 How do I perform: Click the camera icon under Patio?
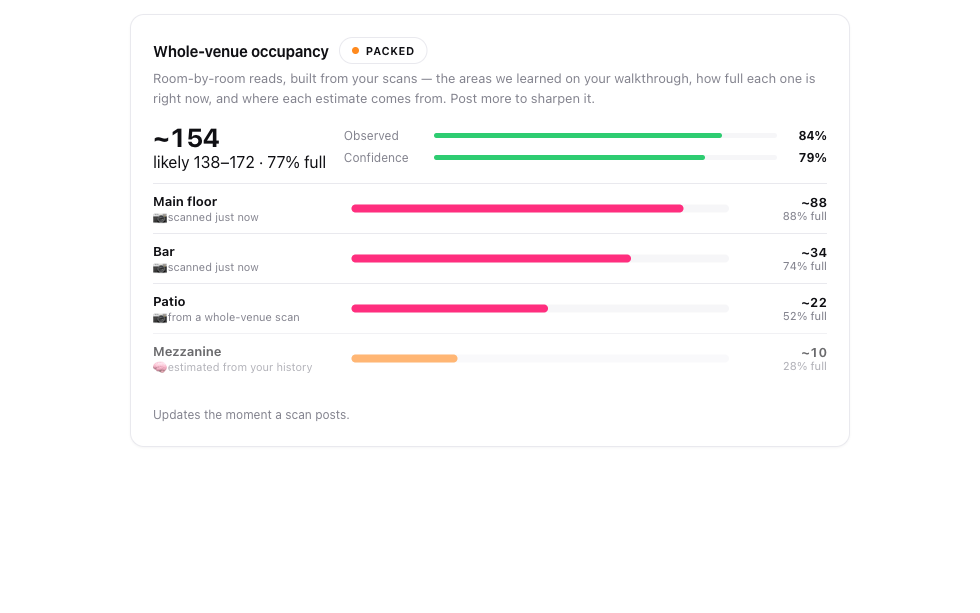[x=160, y=317]
